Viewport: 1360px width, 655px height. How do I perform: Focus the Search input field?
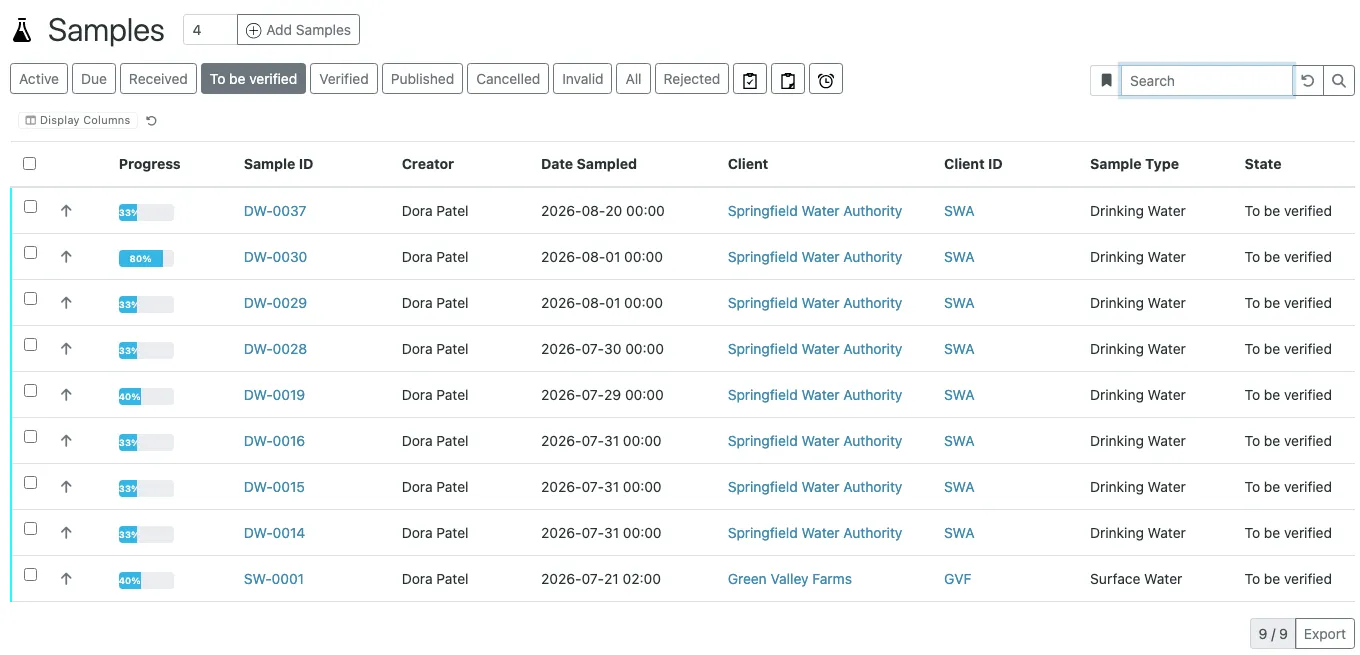click(1207, 81)
